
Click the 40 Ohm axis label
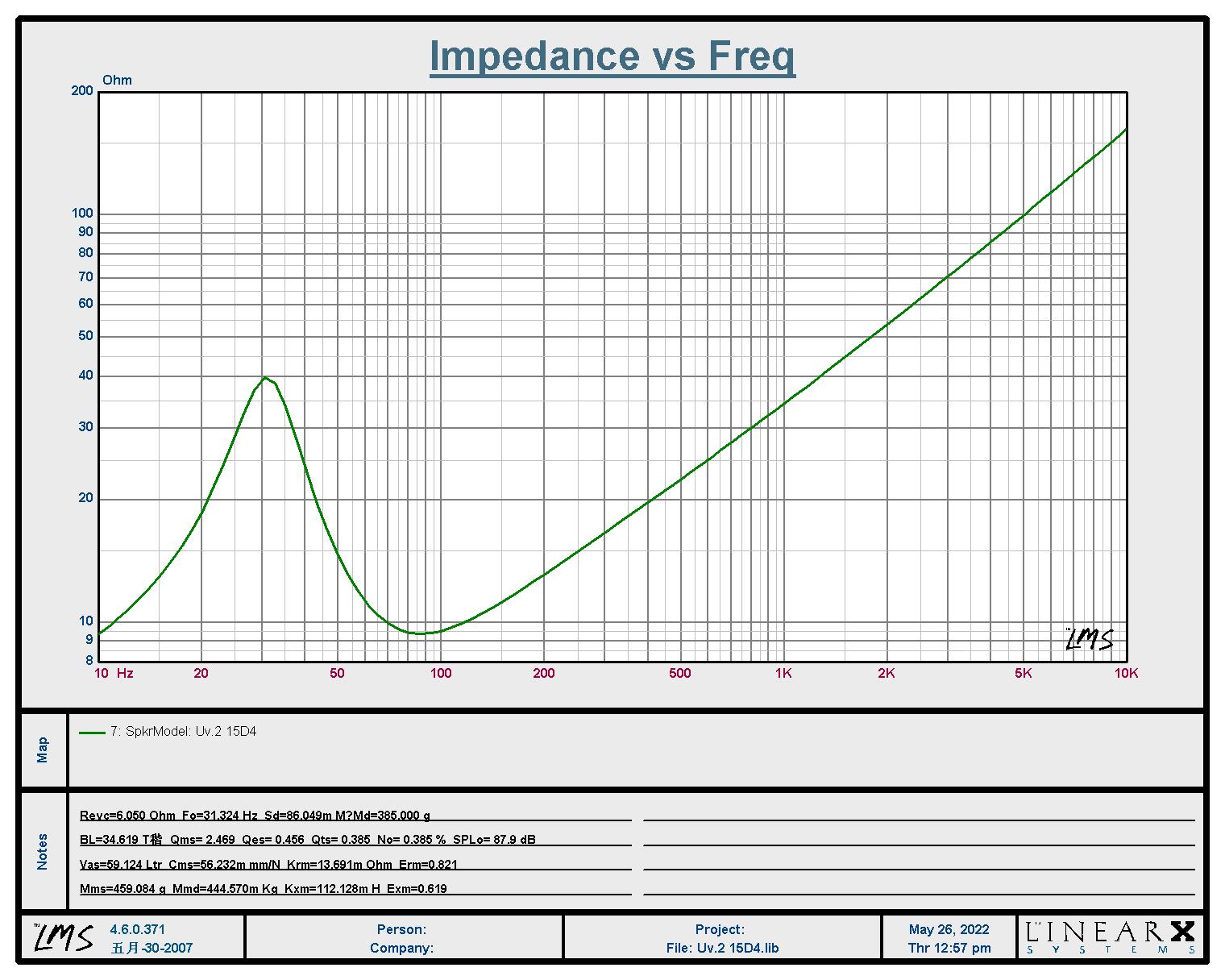tap(85, 376)
